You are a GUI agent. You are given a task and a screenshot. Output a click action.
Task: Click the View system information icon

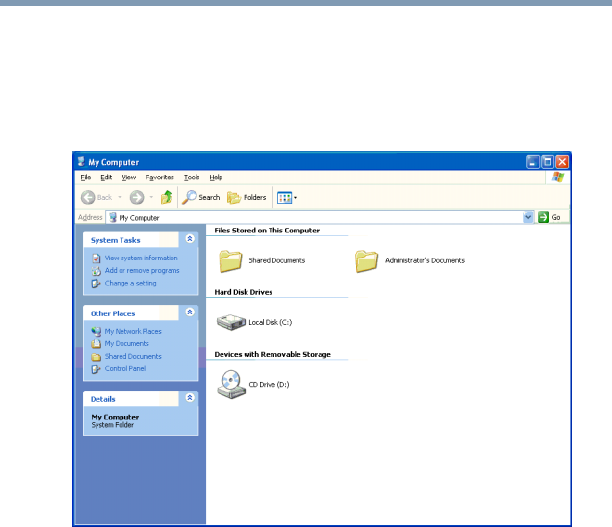click(96, 258)
